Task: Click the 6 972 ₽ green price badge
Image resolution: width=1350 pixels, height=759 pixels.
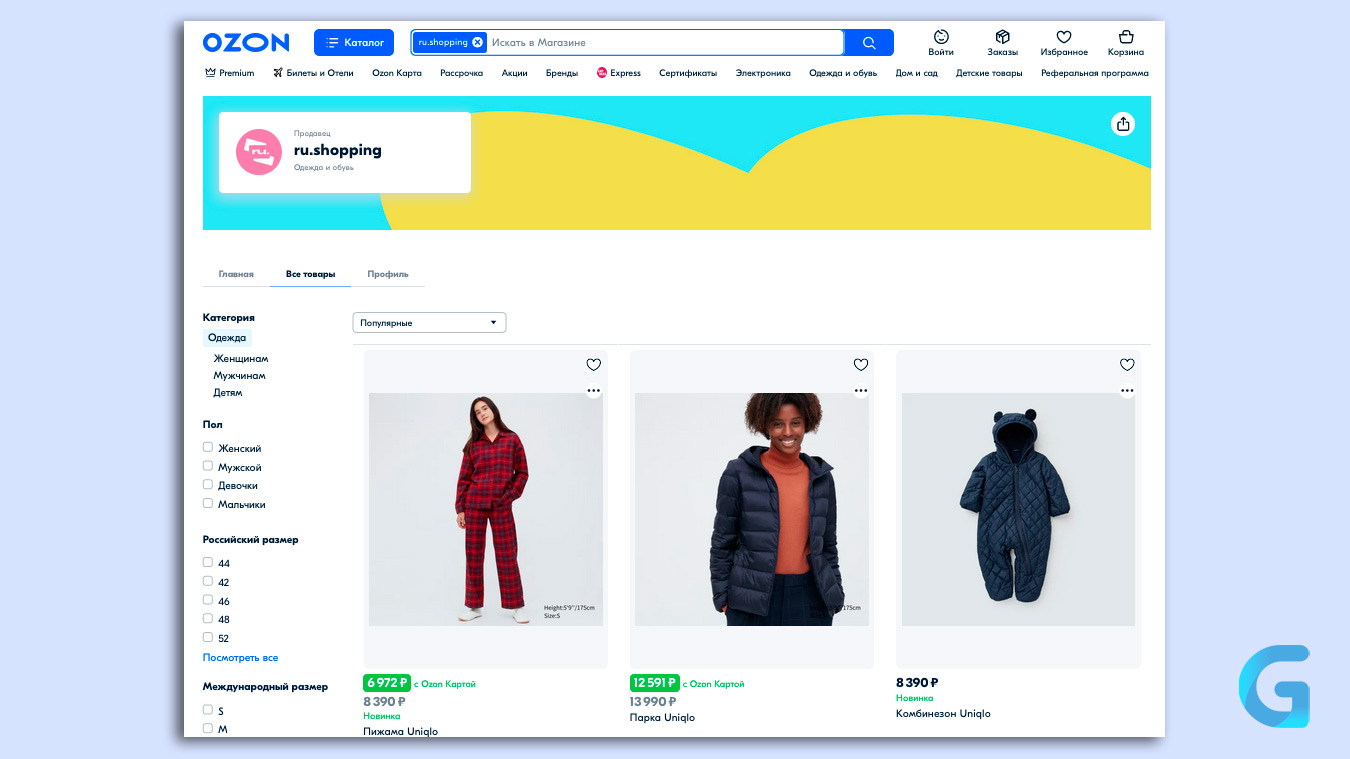Action: tap(387, 683)
